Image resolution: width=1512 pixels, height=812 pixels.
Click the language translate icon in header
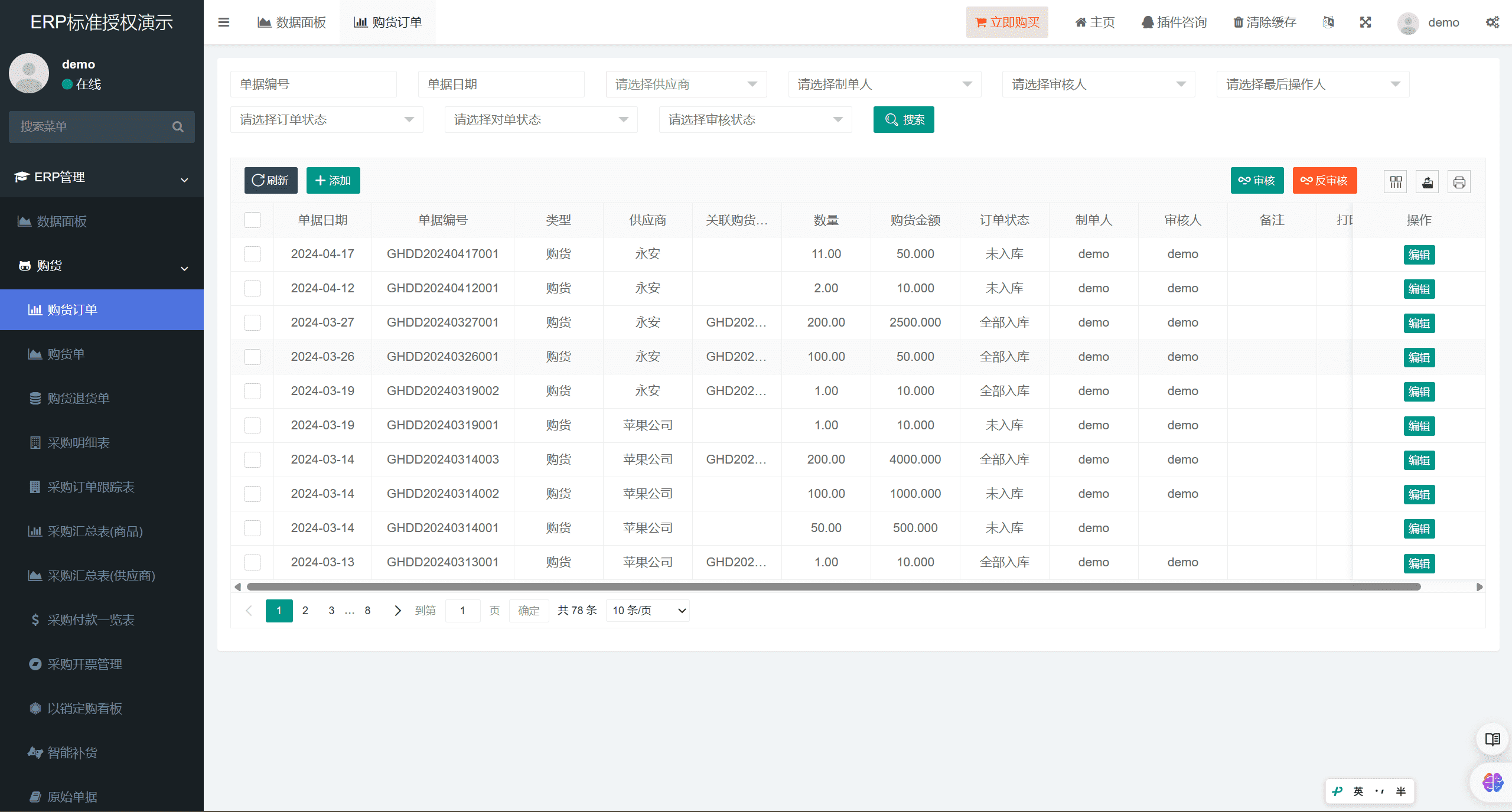point(1328,22)
